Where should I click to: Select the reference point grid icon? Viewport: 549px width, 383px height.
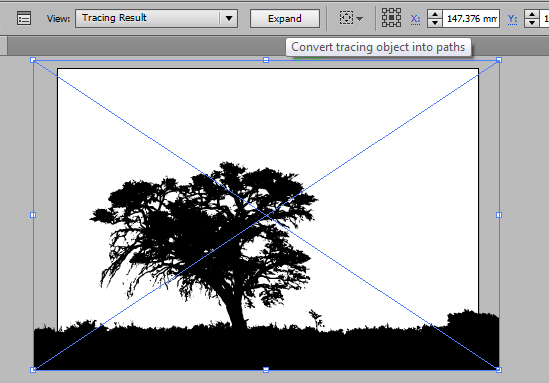(391, 18)
